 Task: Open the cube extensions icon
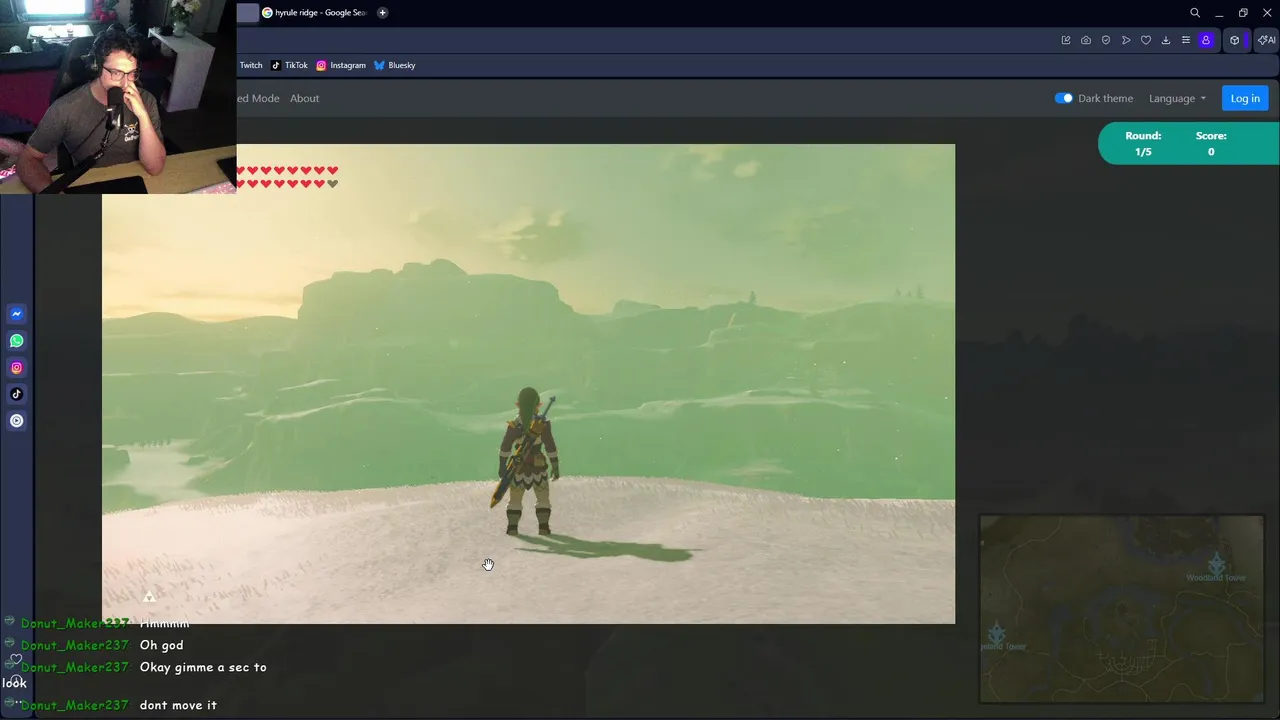click(x=1235, y=40)
